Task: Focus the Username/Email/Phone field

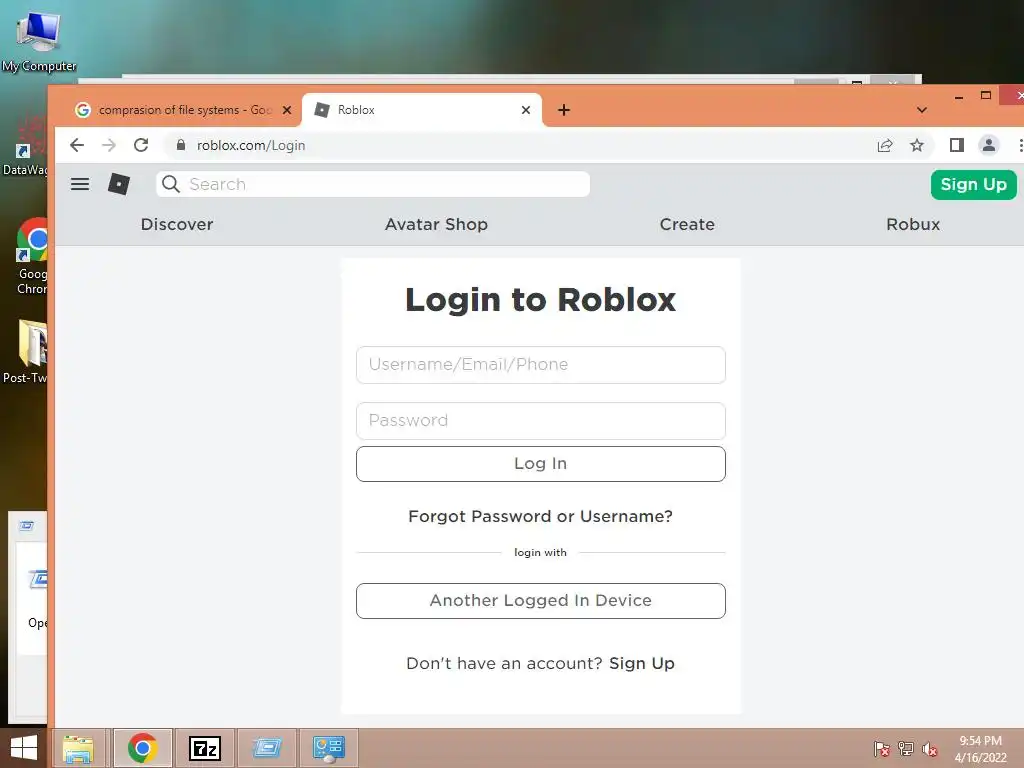Action: [x=541, y=364]
